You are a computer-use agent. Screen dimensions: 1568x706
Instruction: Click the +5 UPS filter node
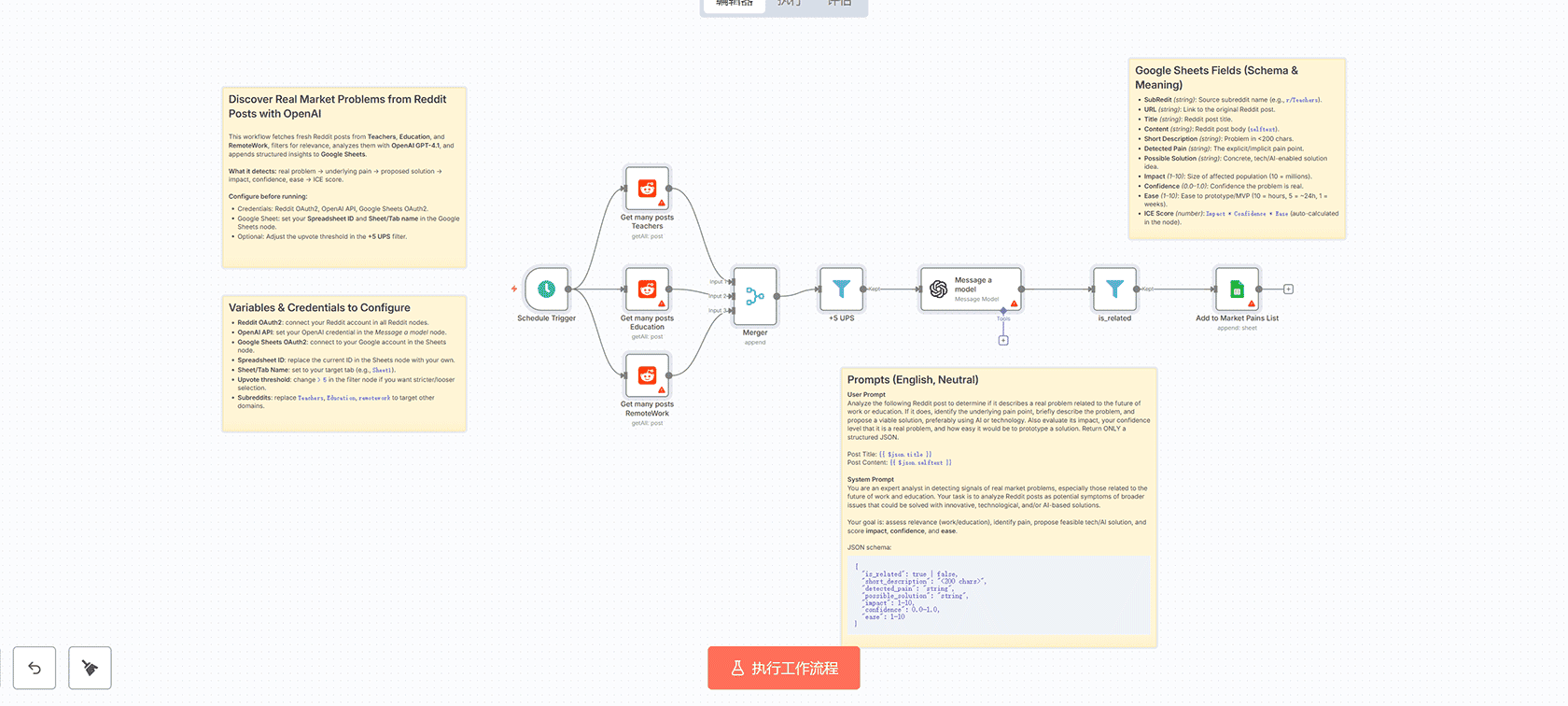point(841,289)
